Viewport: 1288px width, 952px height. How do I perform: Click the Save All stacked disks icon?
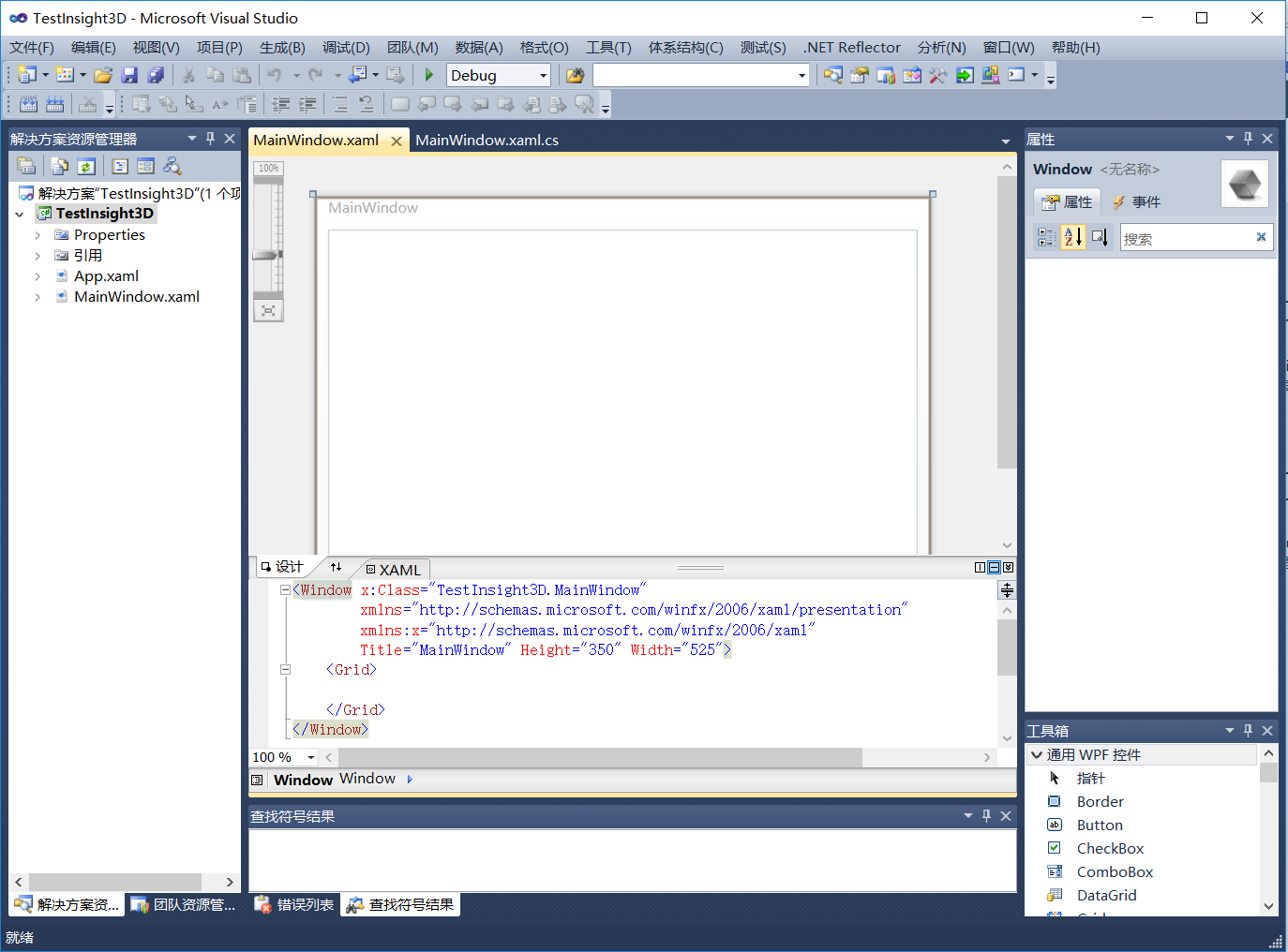point(156,75)
